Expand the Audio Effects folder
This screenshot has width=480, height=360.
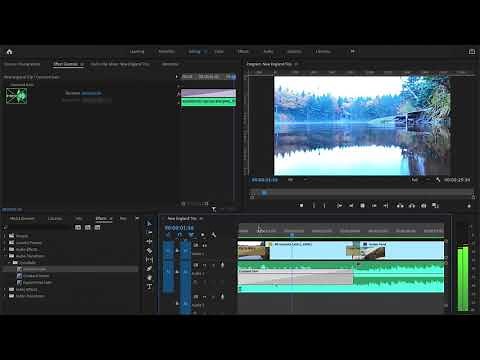pos(5,249)
